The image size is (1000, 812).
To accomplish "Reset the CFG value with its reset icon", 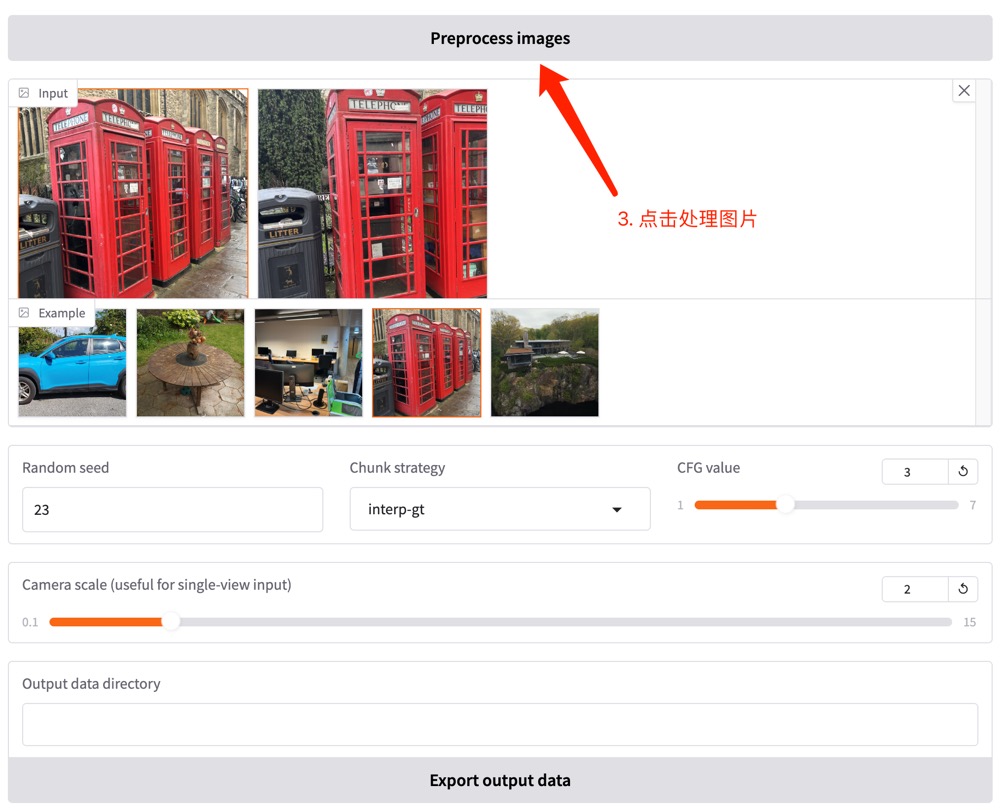I will (963, 471).
